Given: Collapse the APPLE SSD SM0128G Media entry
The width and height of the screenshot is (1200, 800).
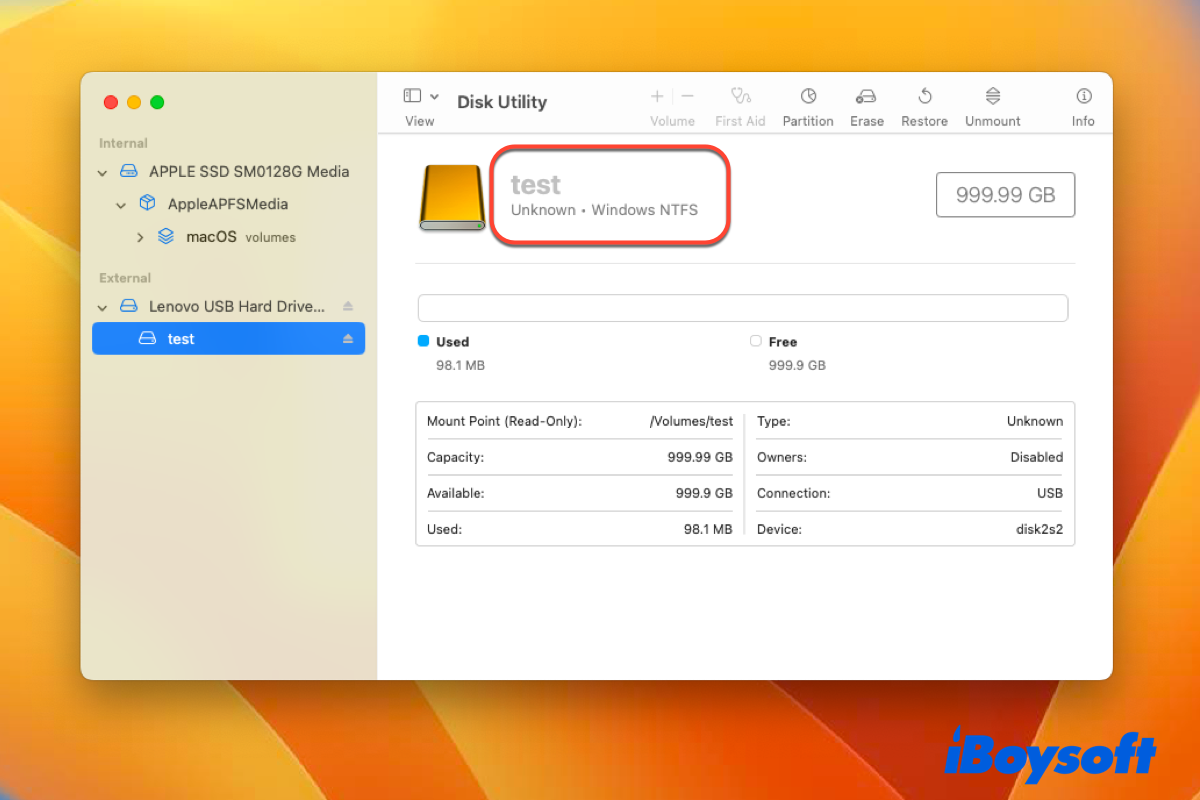Looking at the screenshot, I should click(x=101, y=171).
